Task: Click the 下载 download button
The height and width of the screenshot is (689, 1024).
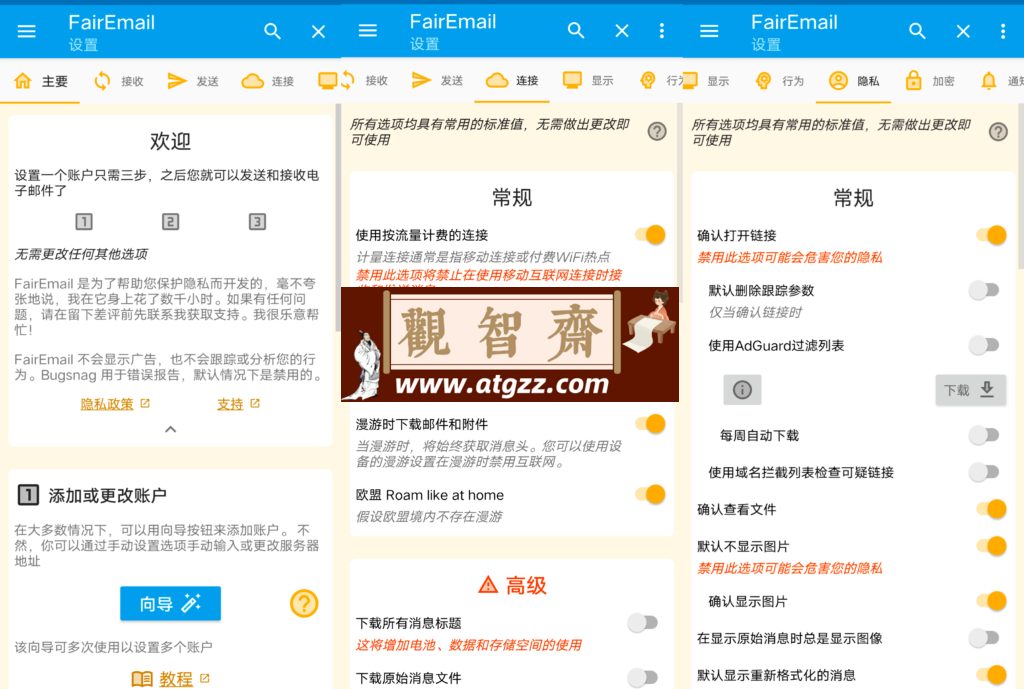Action: (x=970, y=390)
